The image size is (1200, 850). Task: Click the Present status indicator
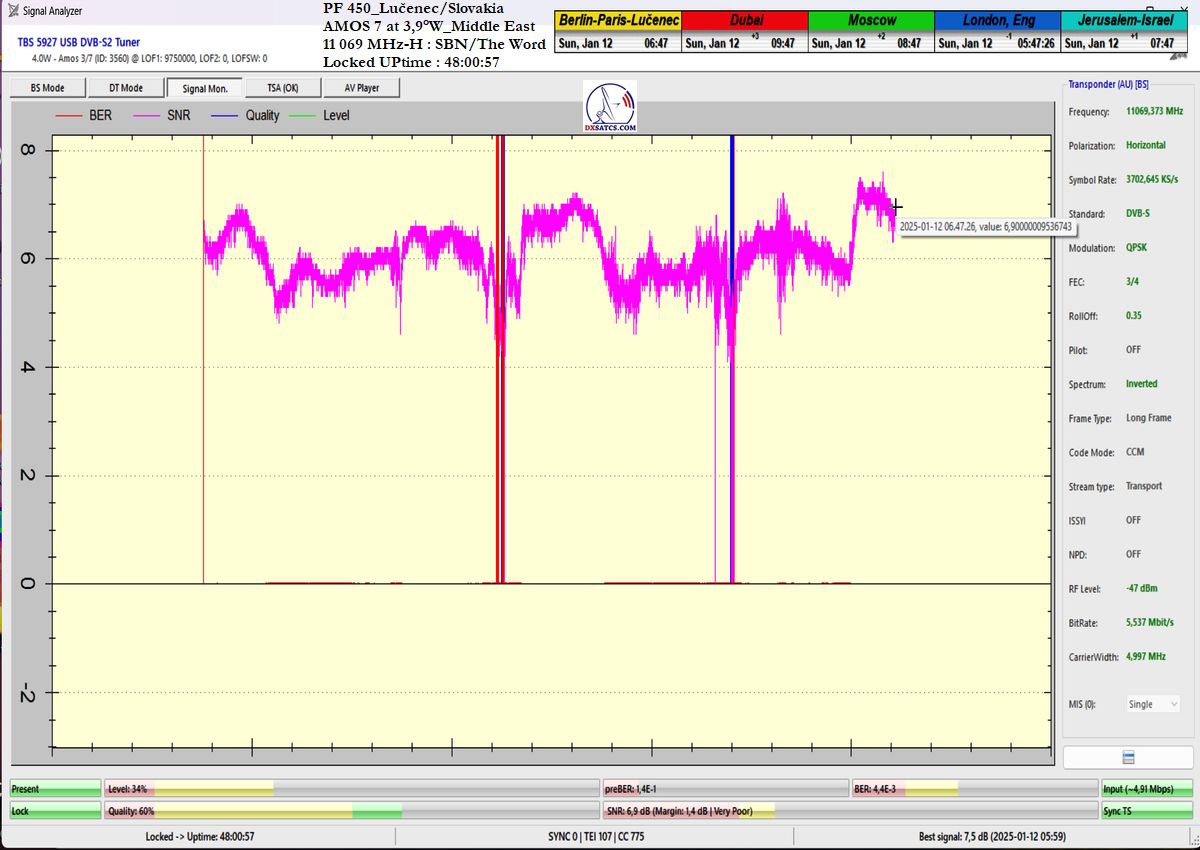coord(55,789)
